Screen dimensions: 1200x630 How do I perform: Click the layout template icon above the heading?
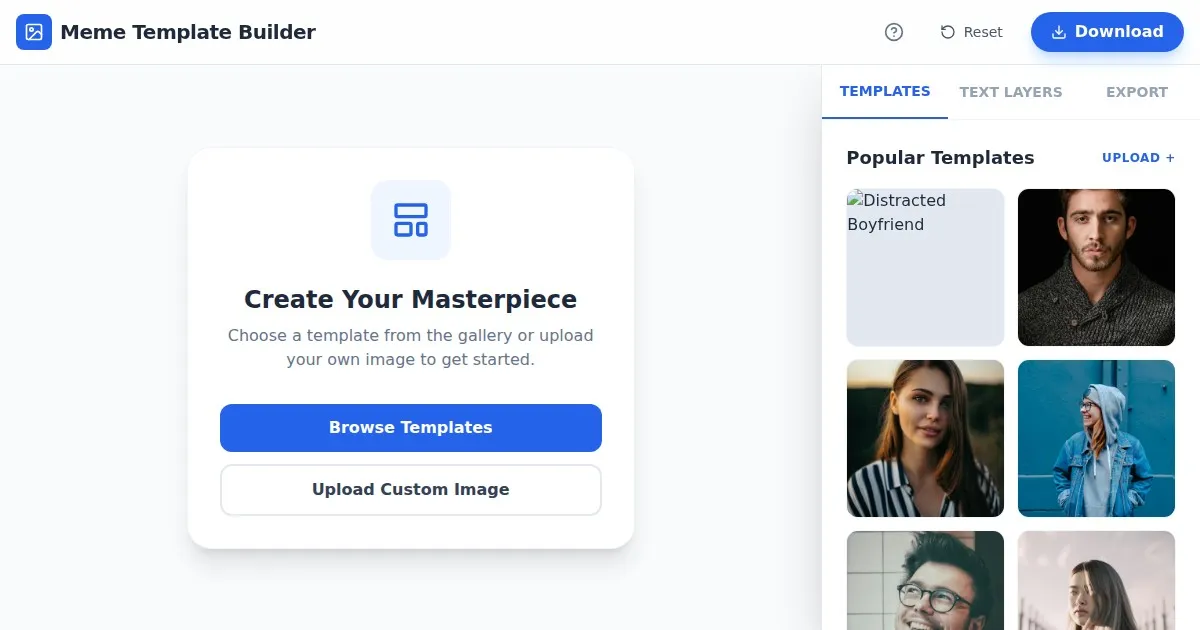(x=411, y=220)
